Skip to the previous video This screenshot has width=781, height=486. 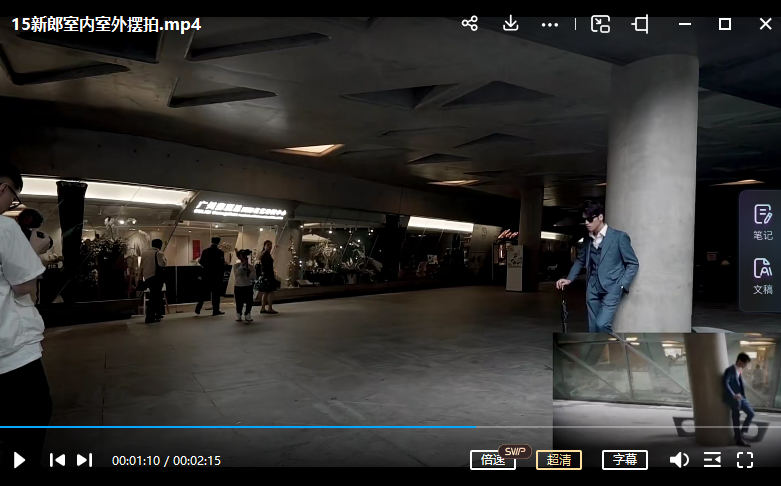coord(57,460)
